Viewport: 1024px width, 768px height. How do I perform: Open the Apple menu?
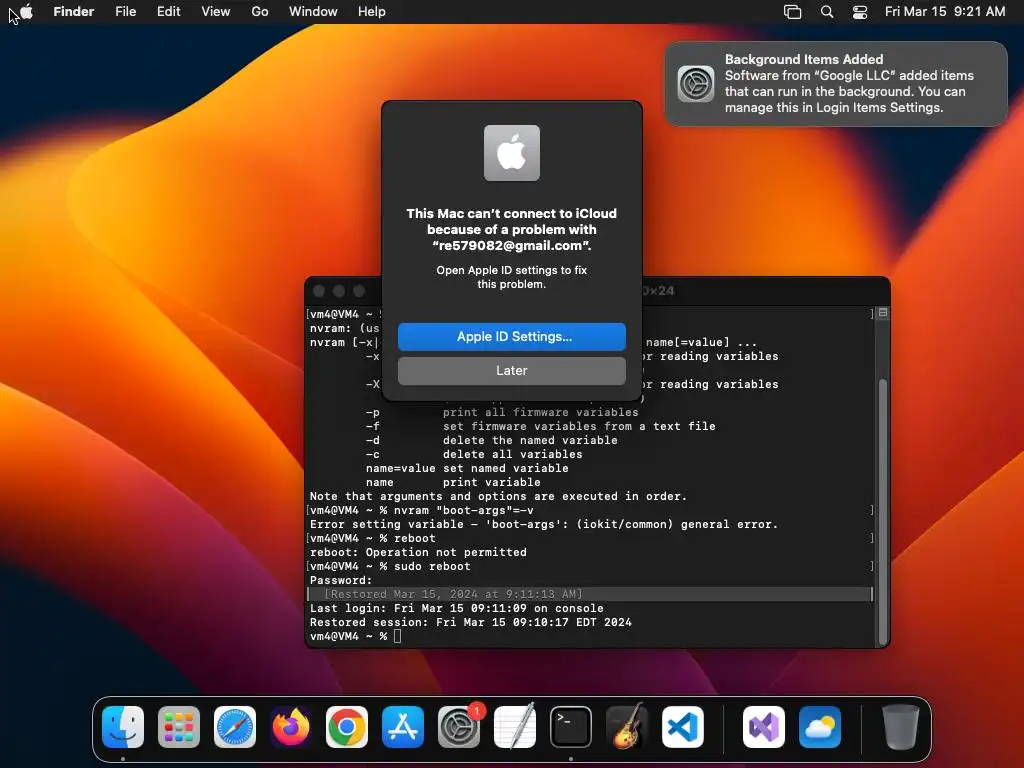pyautogui.click(x=27, y=11)
